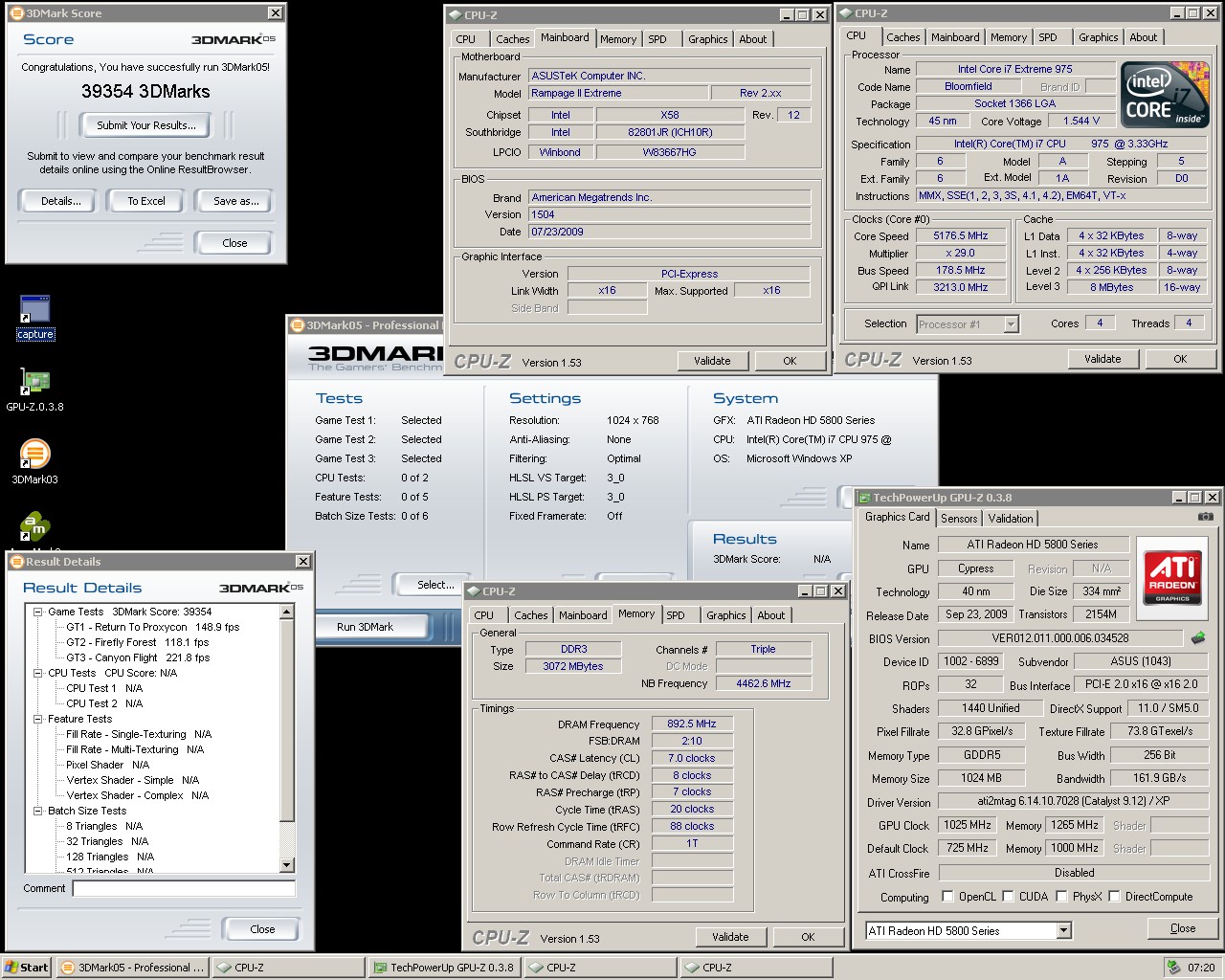Click the GPU-Z screenshot camera icon

[x=1206, y=517]
